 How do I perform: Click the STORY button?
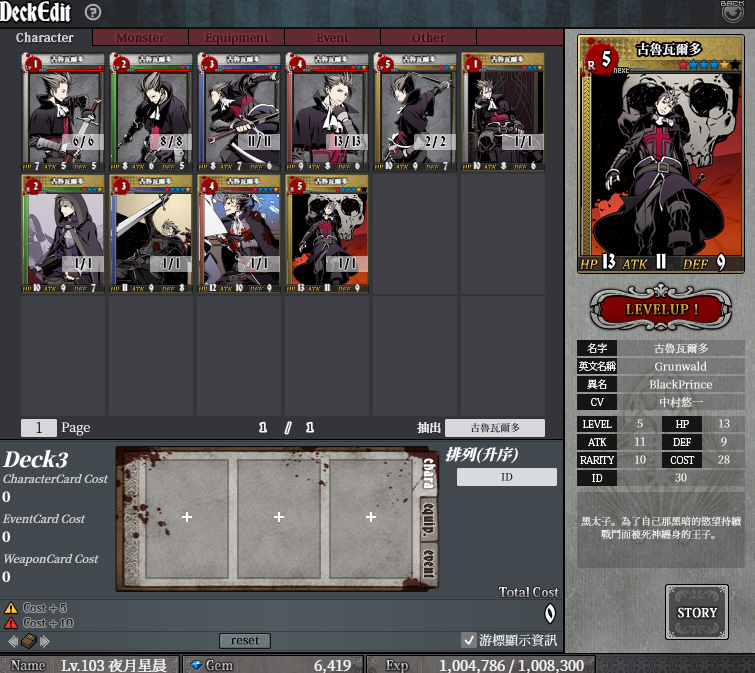697,612
